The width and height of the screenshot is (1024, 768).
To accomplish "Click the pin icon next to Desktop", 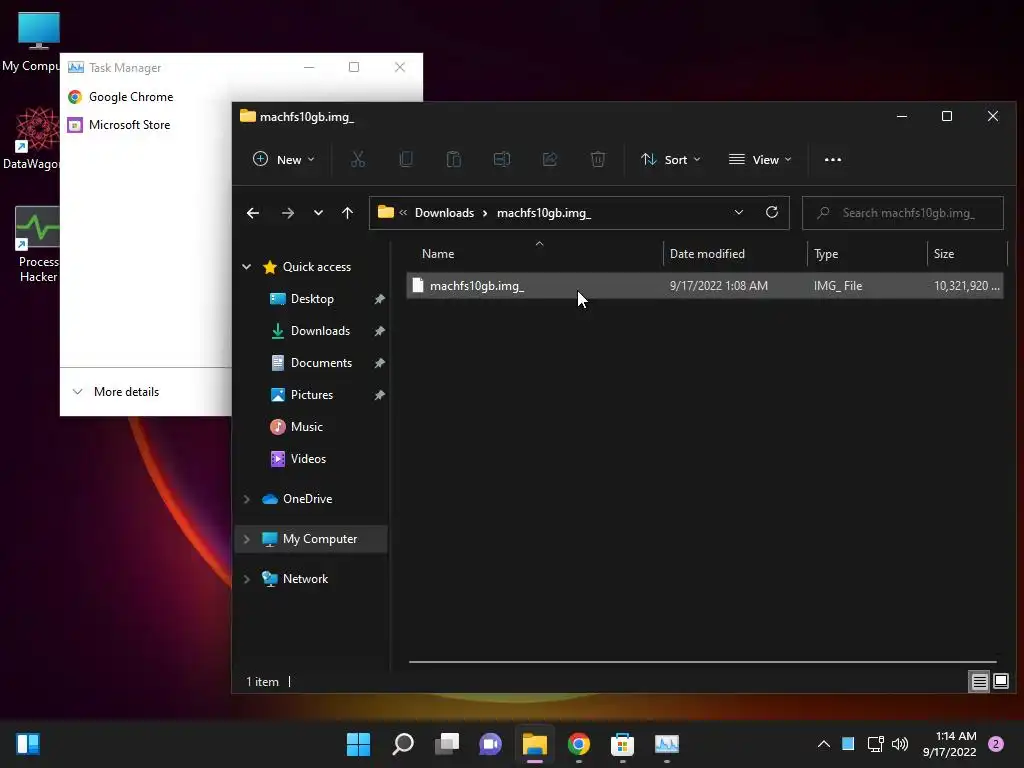I will click(x=379, y=299).
